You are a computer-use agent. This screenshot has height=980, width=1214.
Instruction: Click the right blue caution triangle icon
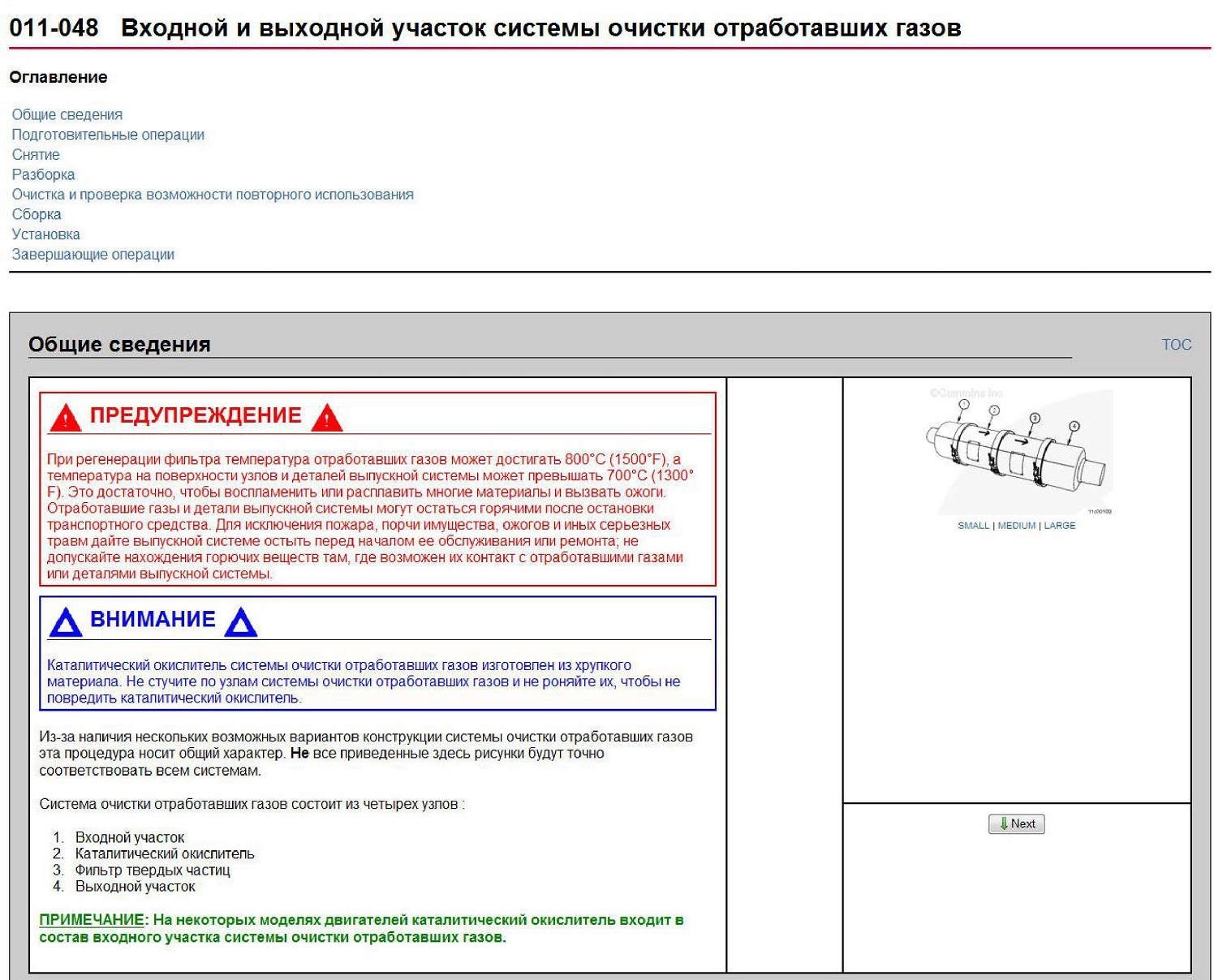click(240, 622)
